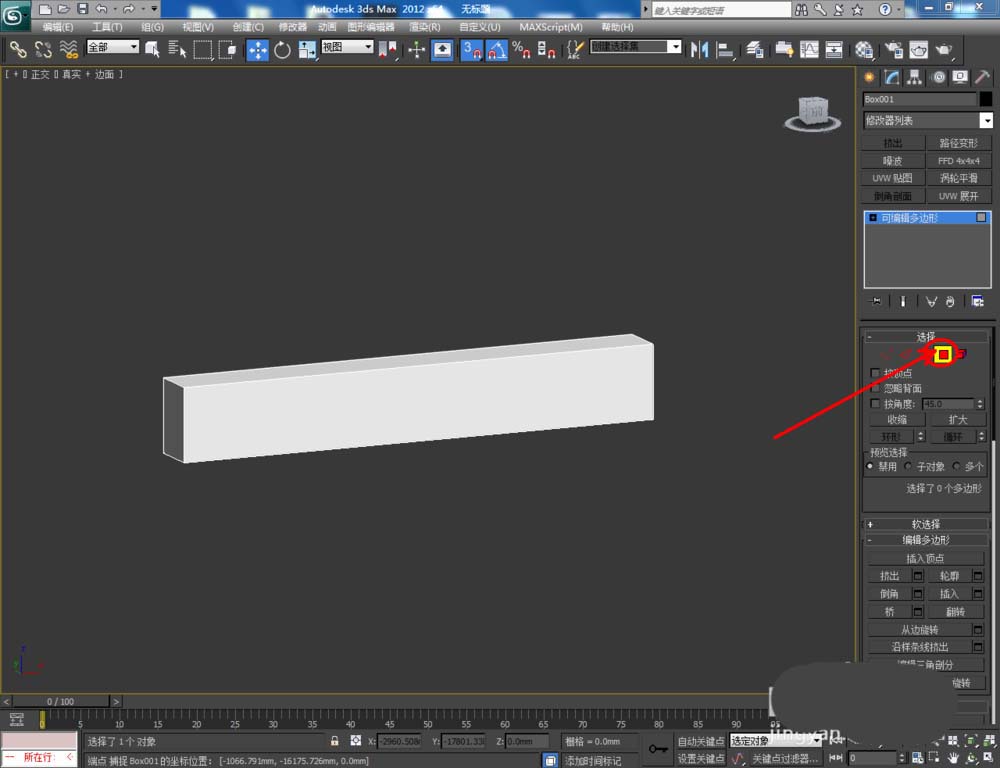Select the Rotate tool

(x=283, y=49)
